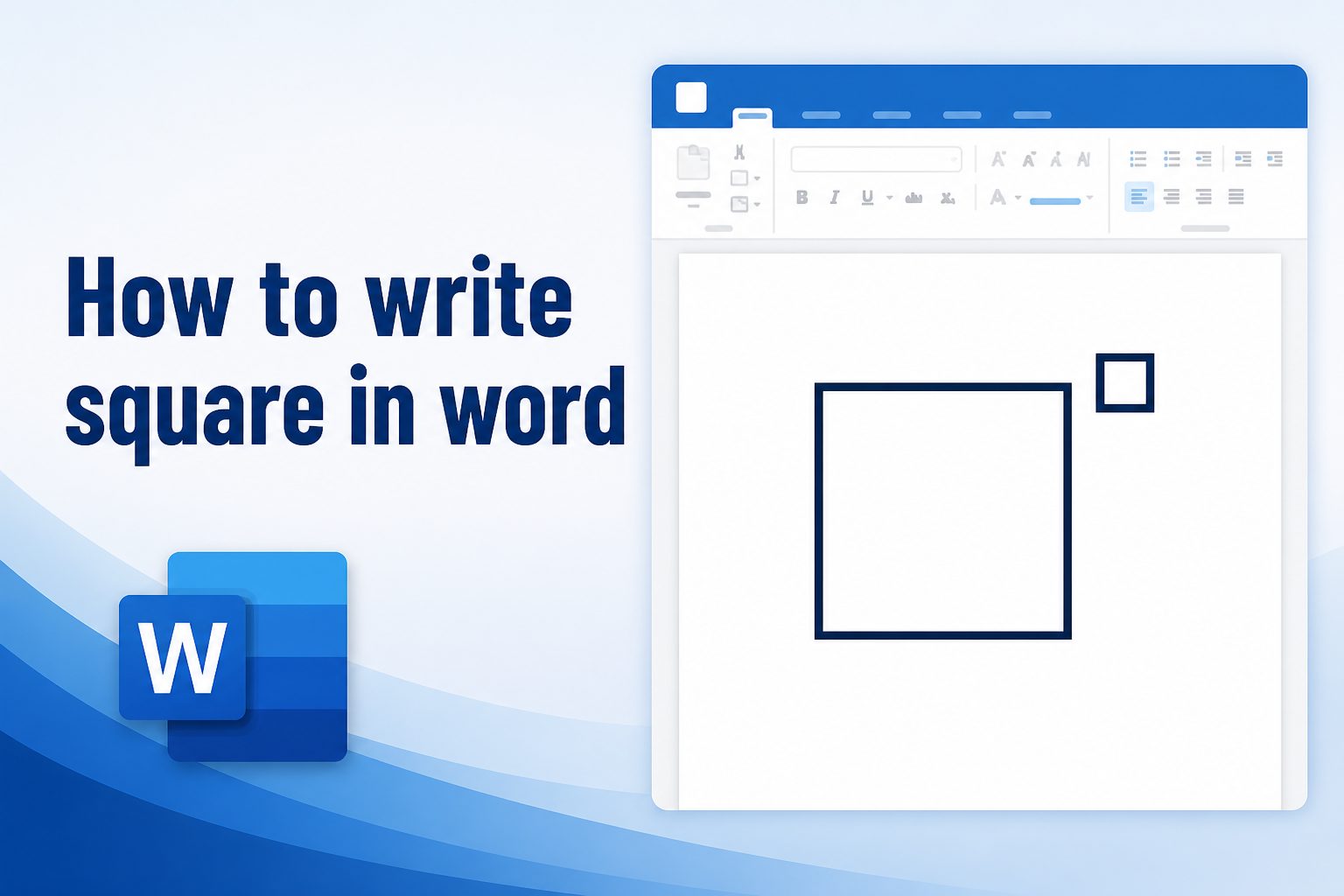Click the bulleted list icon
The width and height of the screenshot is (1344, 896).
1137,158
